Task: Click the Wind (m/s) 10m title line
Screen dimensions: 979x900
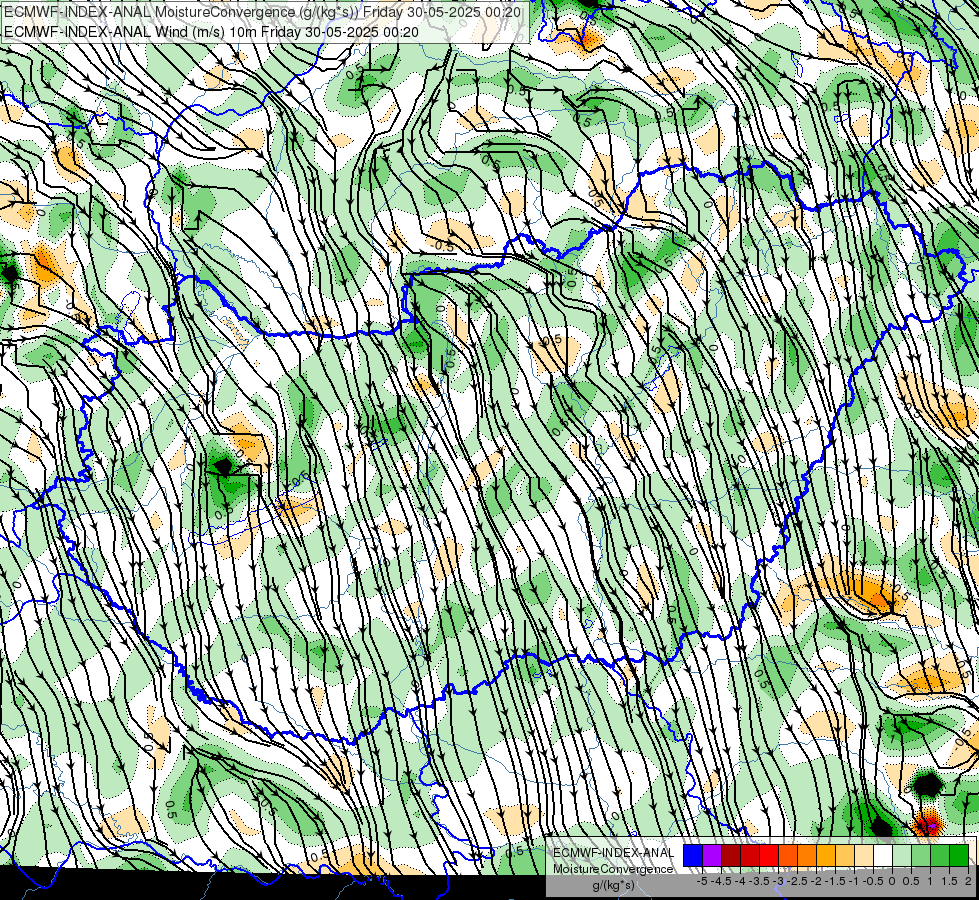Action: (x=211, y=32)
